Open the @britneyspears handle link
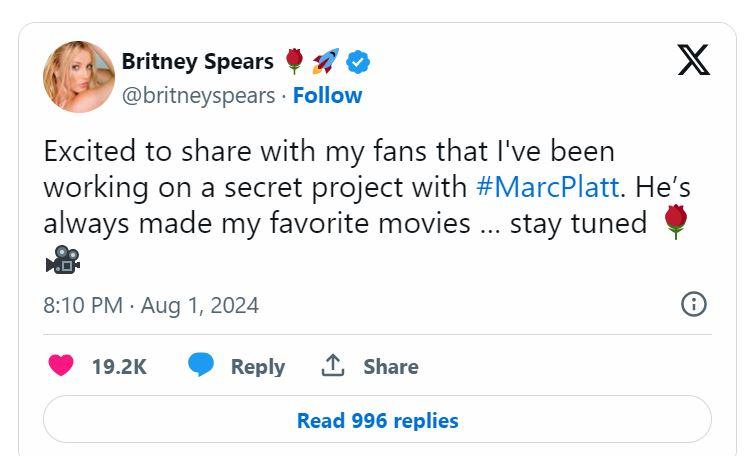The height and width of the screenshot is (456, 756). [198, 95]
